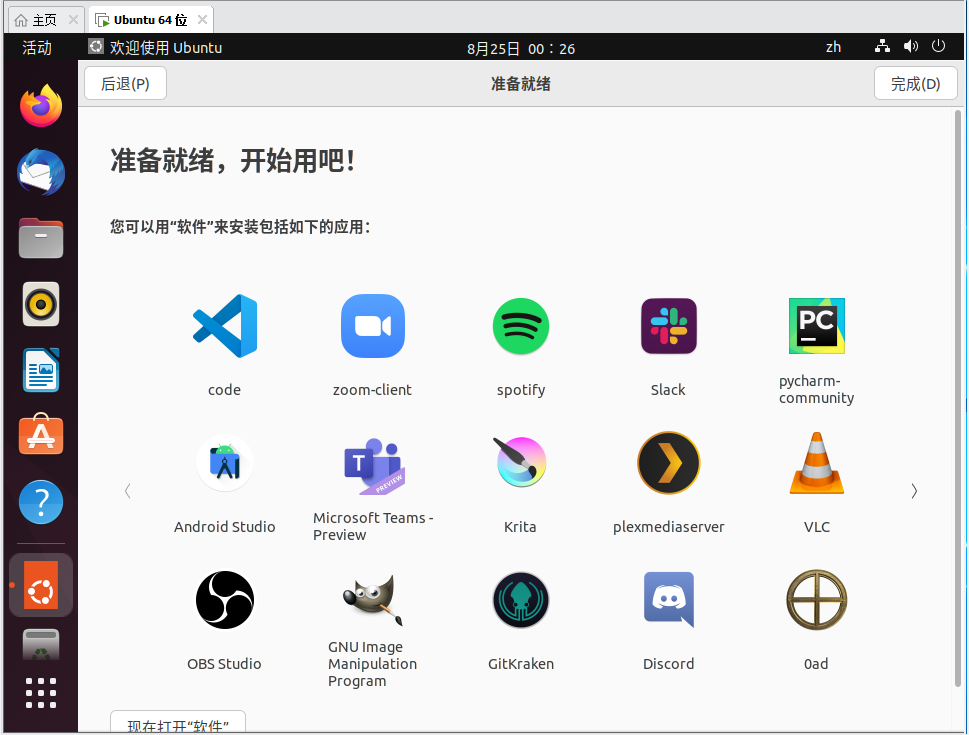Viewport: 969px width, 735px height.
Task: Click the VLC traffic cone icon
Action: (816, 463)
